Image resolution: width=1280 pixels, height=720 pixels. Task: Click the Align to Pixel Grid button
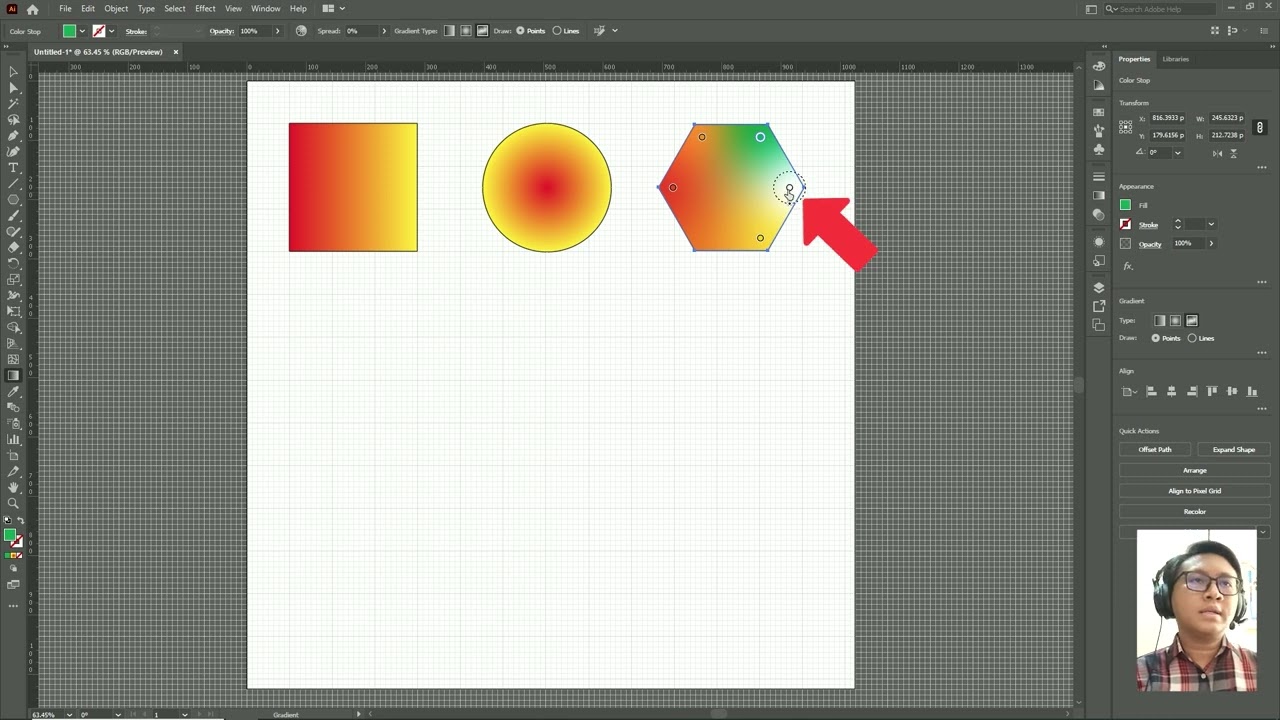tap(1195, 491)
